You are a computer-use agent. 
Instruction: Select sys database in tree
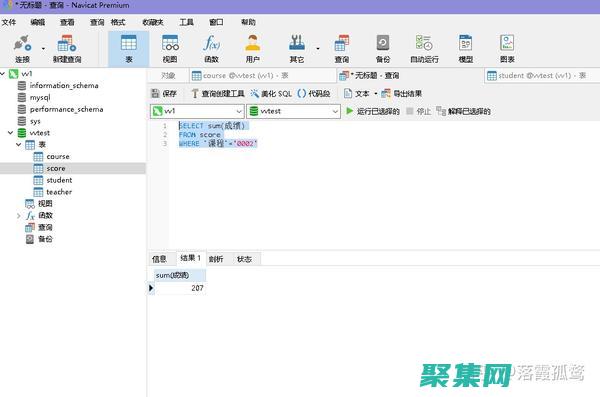35,121
